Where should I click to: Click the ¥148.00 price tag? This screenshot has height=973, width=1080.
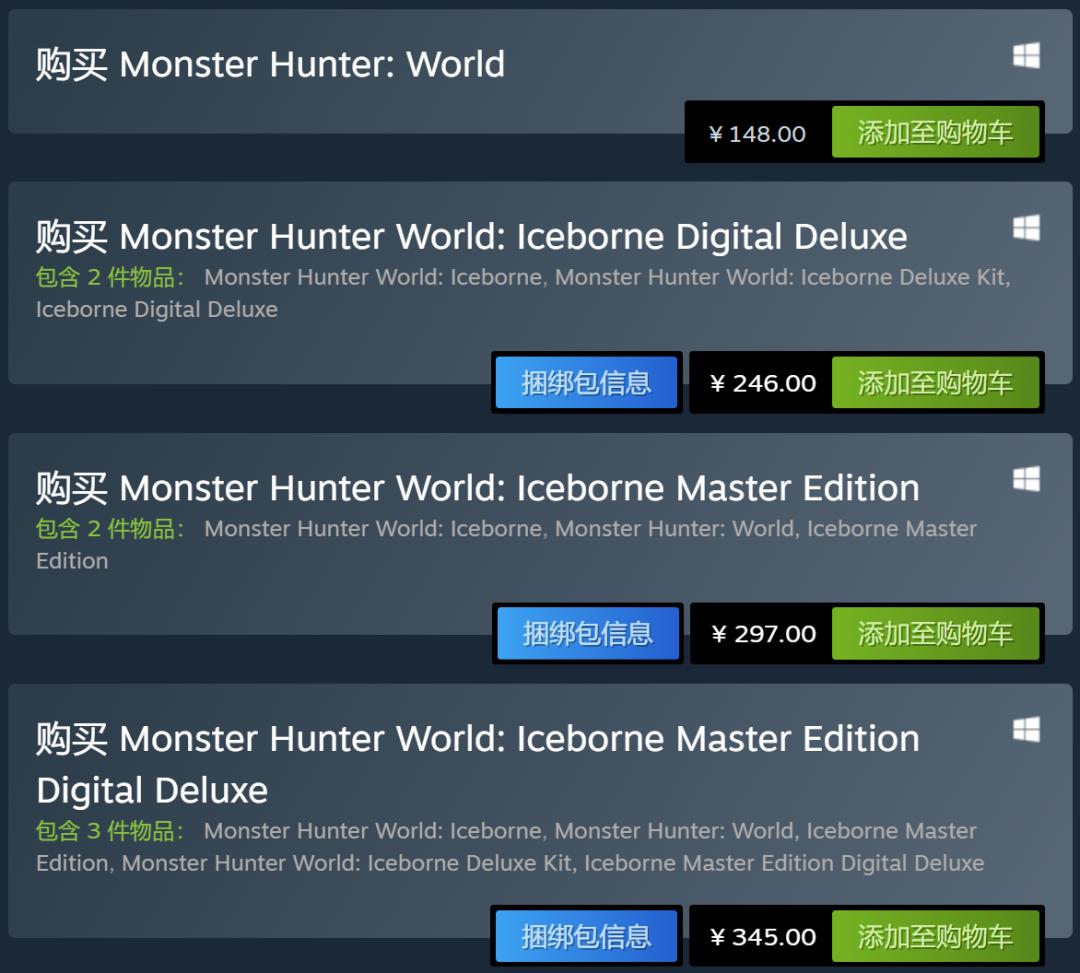point(757,134)
